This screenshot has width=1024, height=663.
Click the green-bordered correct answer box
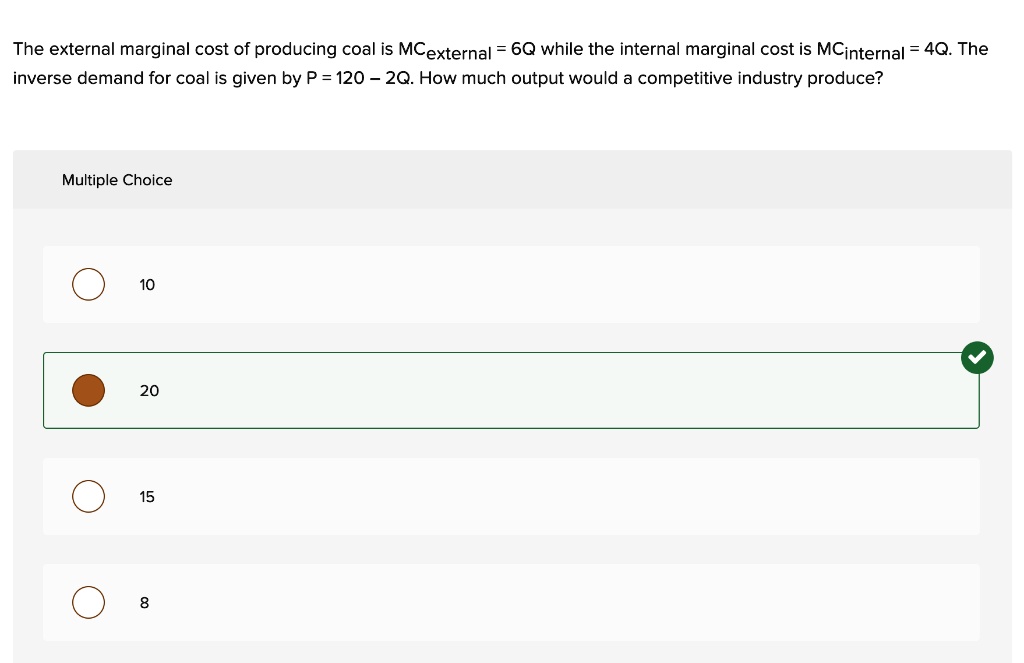coord(512,390)
